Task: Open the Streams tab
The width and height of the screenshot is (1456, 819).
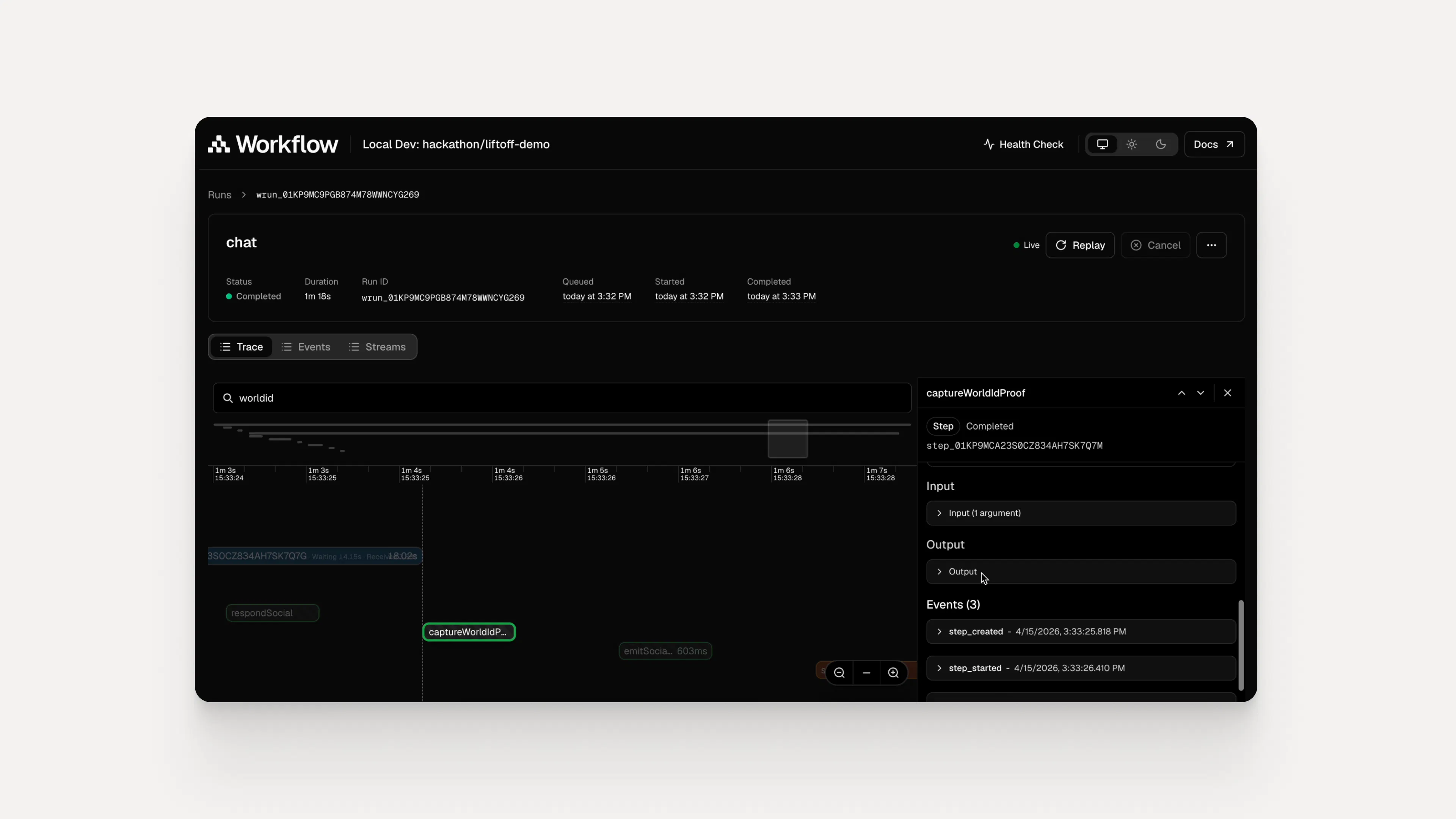Action: coord(377,347)
